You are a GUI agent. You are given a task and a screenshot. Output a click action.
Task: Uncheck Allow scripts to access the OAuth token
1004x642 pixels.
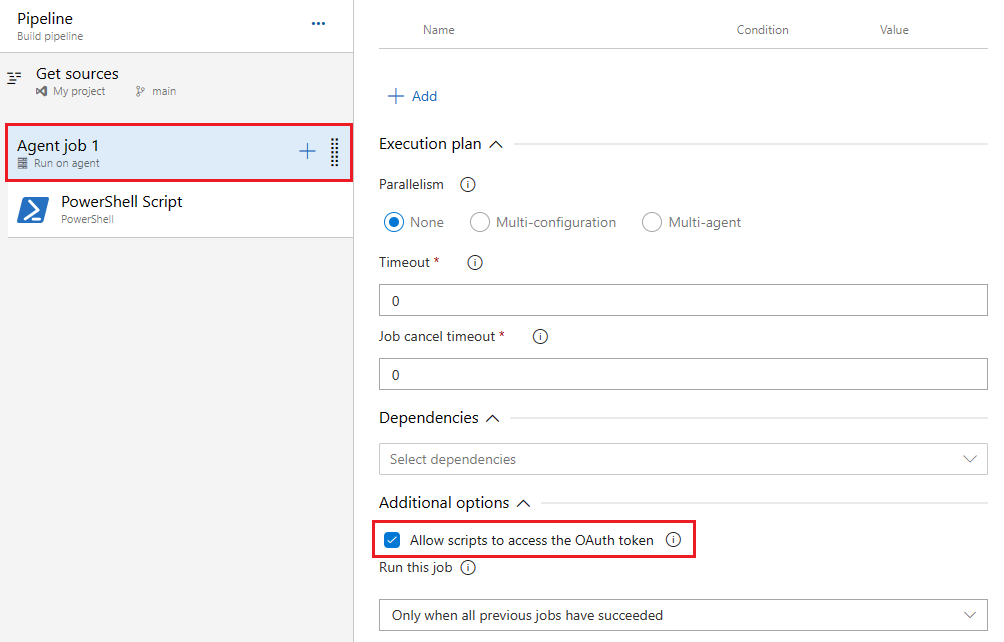click(392, 539)
